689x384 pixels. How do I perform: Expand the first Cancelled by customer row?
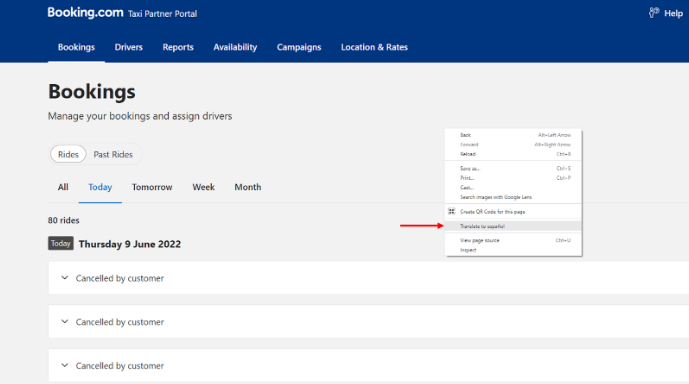[x=369, y=278]
